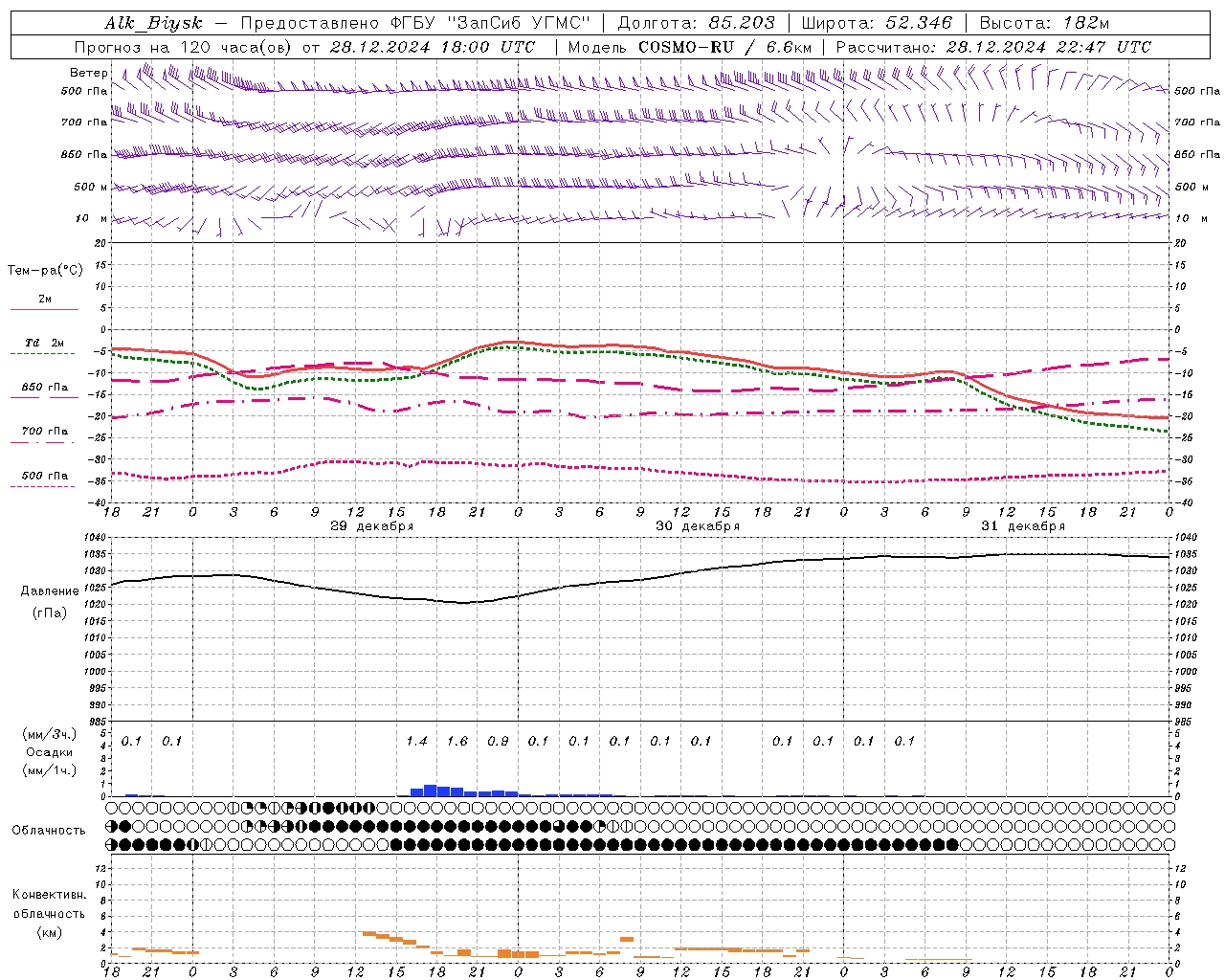Click the (мм/1ч.) precipitation unit label
The width and height of the screenshot is (1225, 980).
coord(50,770)
